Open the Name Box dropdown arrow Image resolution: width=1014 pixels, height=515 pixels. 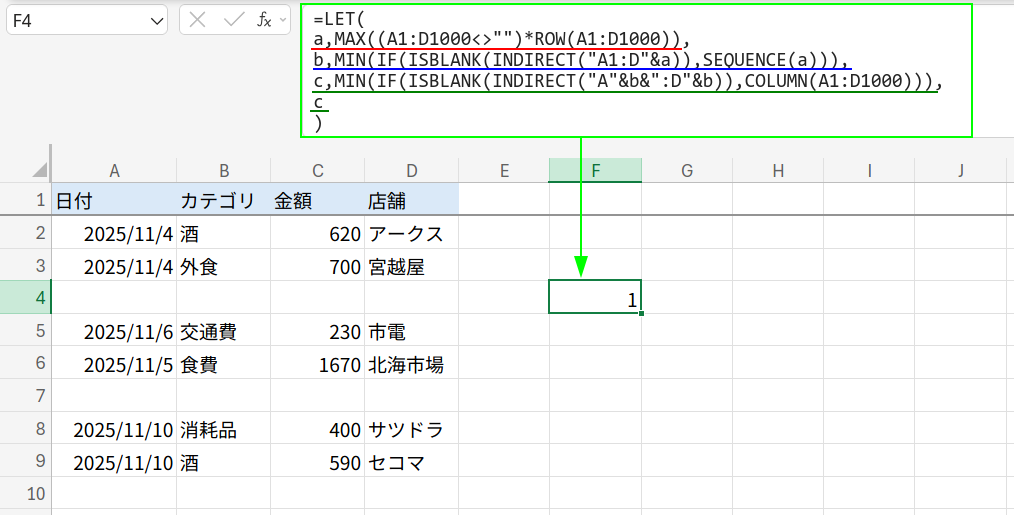tap(155, 20)
